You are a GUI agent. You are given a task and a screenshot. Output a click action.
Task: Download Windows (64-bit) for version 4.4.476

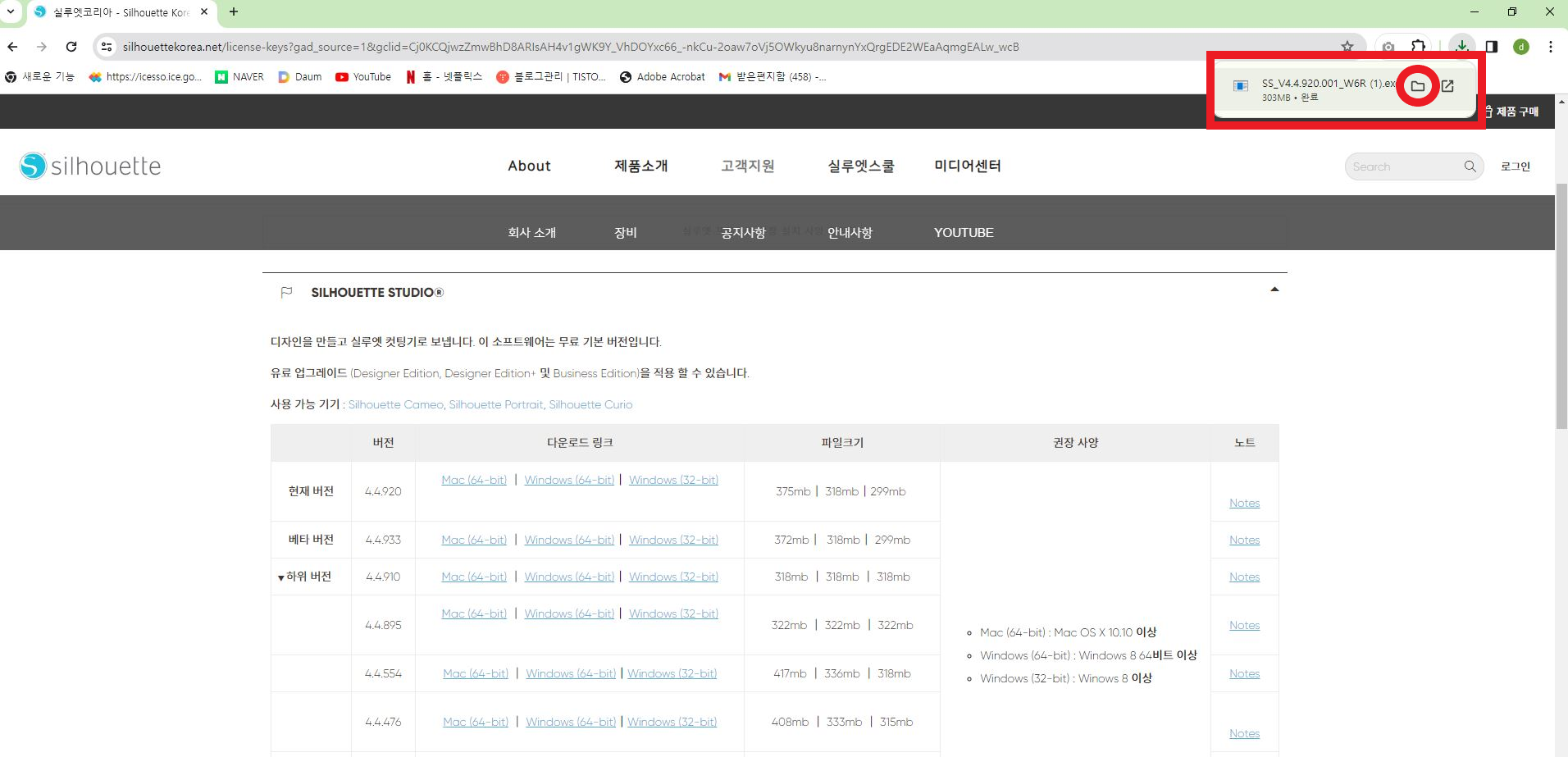tap(571, 722)
